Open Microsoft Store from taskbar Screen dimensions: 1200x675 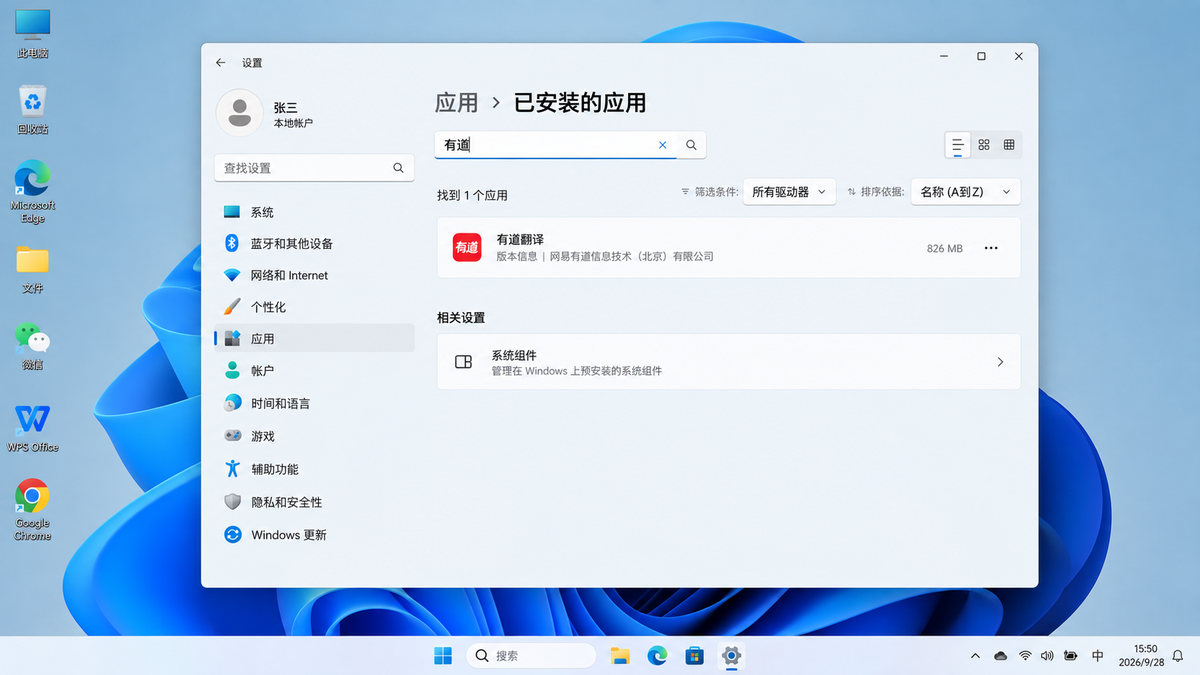[694, 656]
